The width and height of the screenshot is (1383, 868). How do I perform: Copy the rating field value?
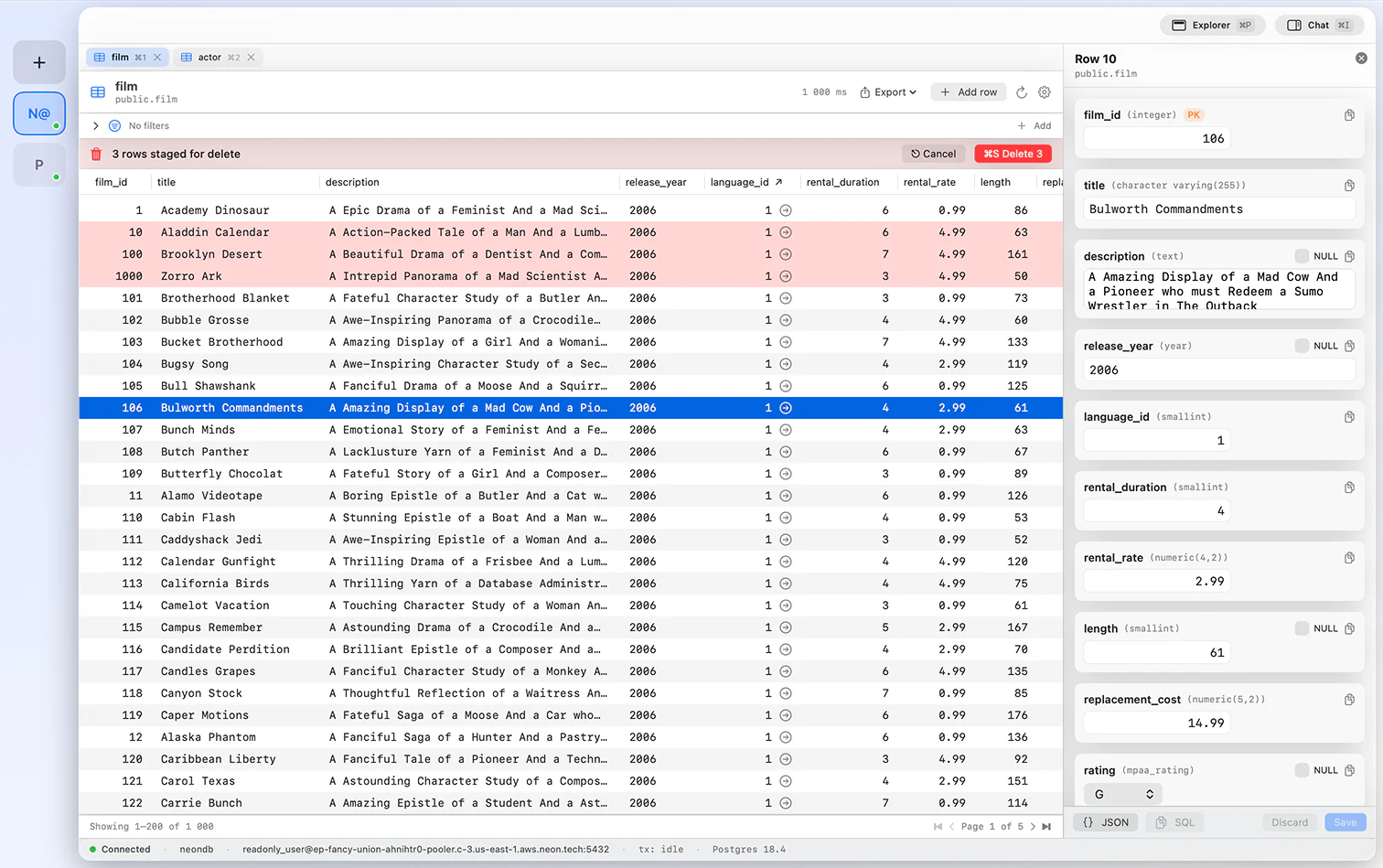pyautogui.click(x=1349, y=770)
